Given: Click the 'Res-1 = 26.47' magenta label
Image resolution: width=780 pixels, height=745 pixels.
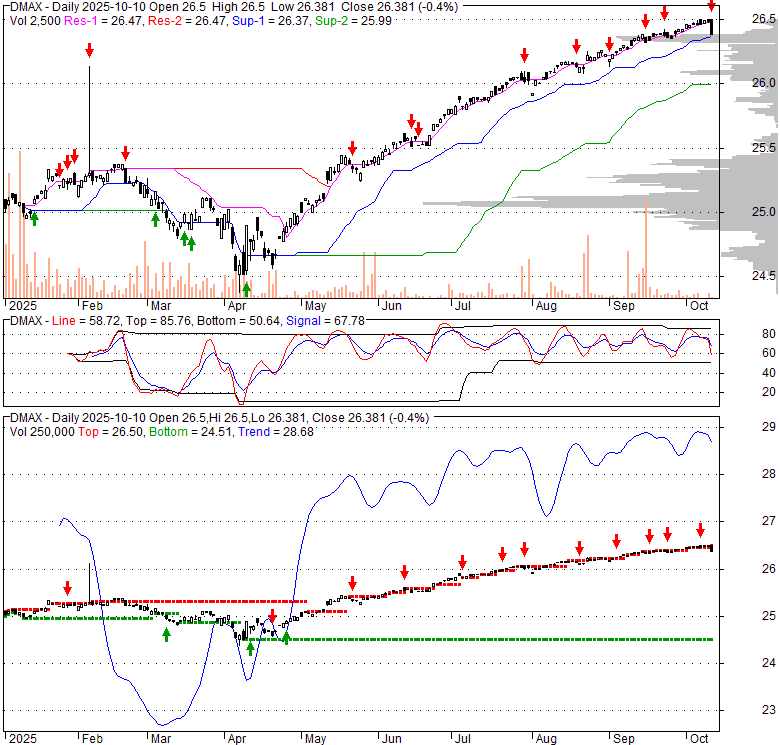Looking at the screenshot, I should coord(103,21).
